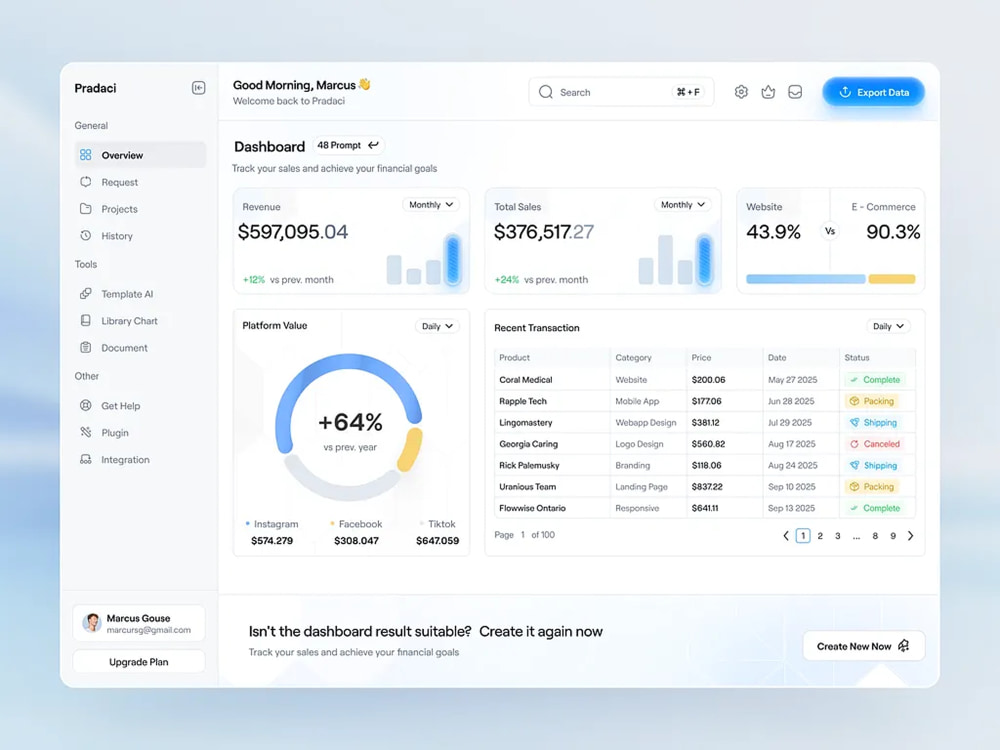Click the 48 Prompt badge
Screen dimensions: 1000x750
[348, 145]
